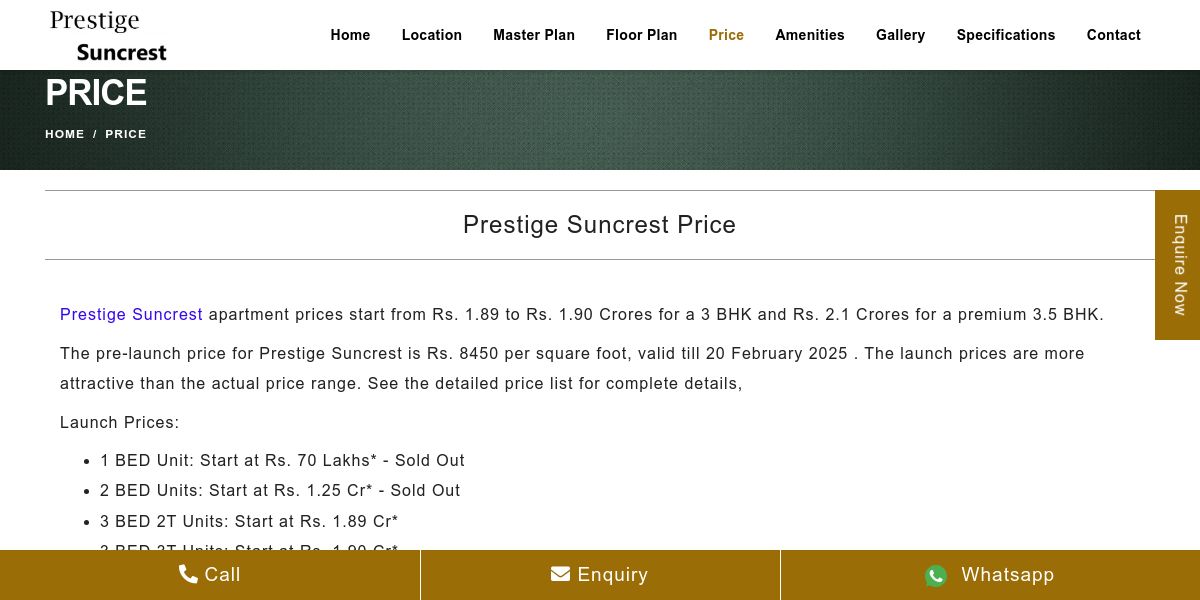Open Specifications from the top menu
Viewport: 1200px width, 600px height.
click(x=1006, y=35)
